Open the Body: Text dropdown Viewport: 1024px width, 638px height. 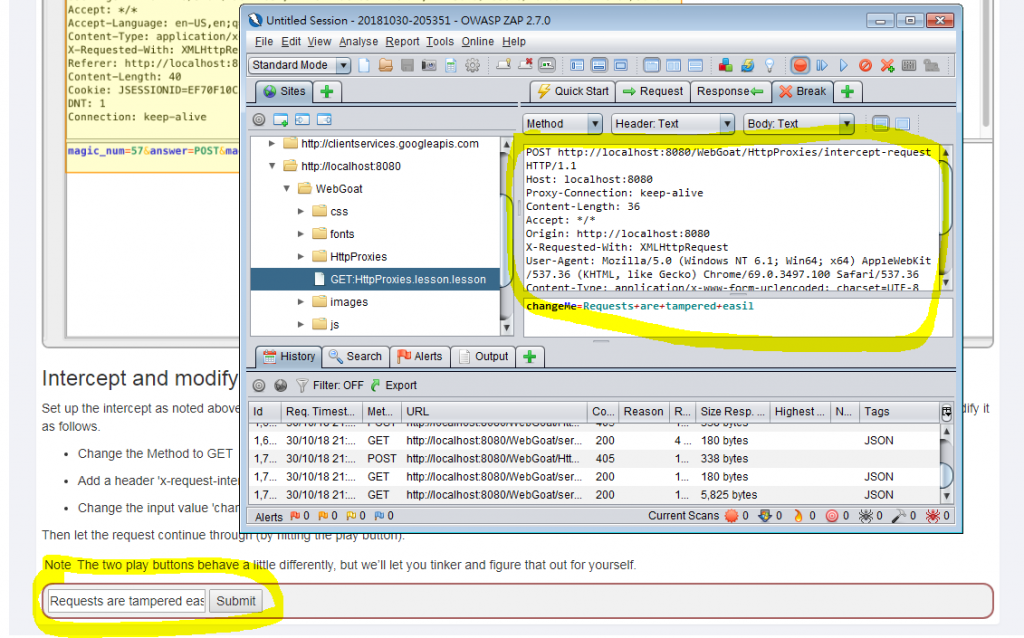click(x=798, y=123)
